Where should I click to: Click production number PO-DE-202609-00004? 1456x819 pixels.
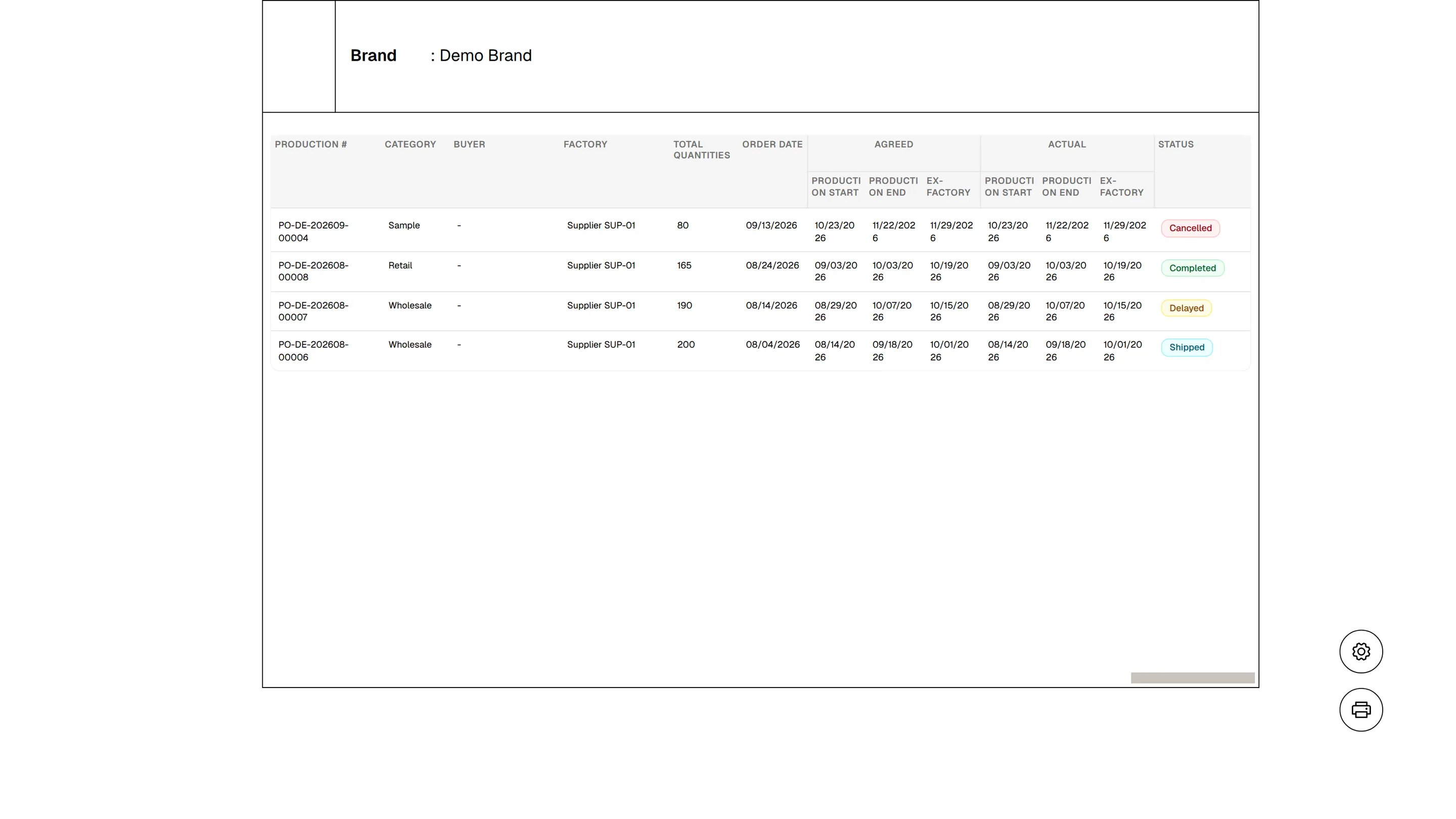[x=313, y=232]
